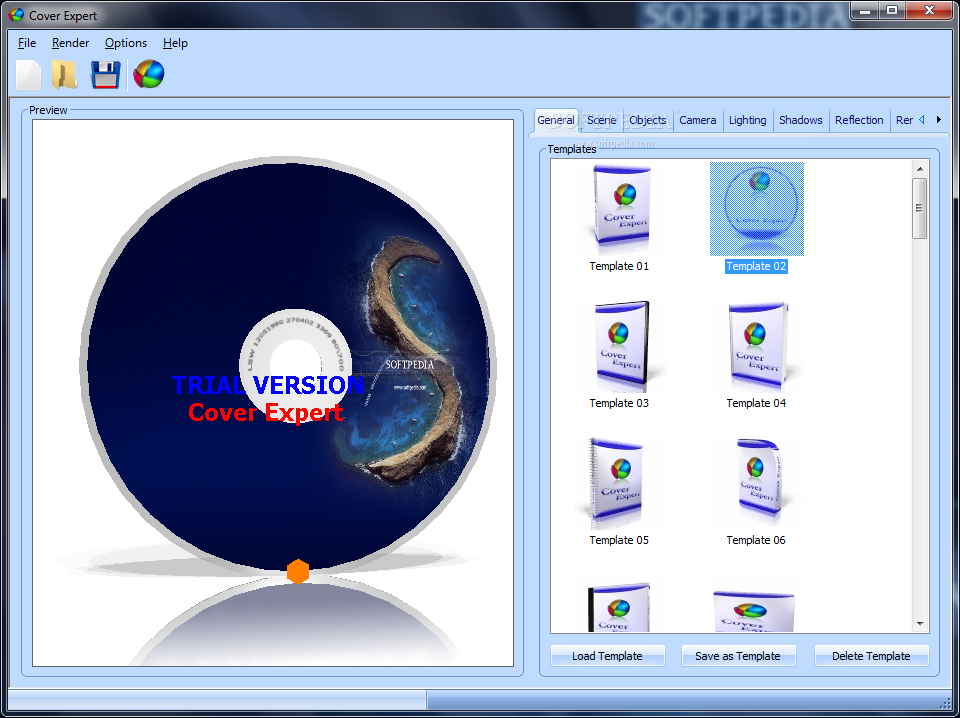Select the Template 02 disc thumbnail
Screen dimensions: 960x718
click(x=757, y=209)
